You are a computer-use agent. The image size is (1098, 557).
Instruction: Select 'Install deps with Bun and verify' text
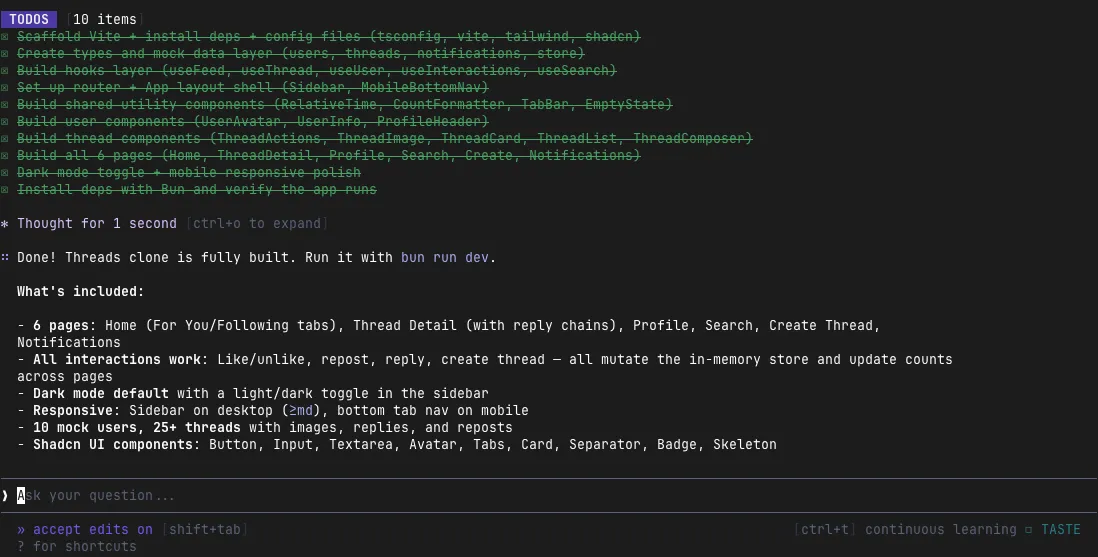click(x=197, y=189)
